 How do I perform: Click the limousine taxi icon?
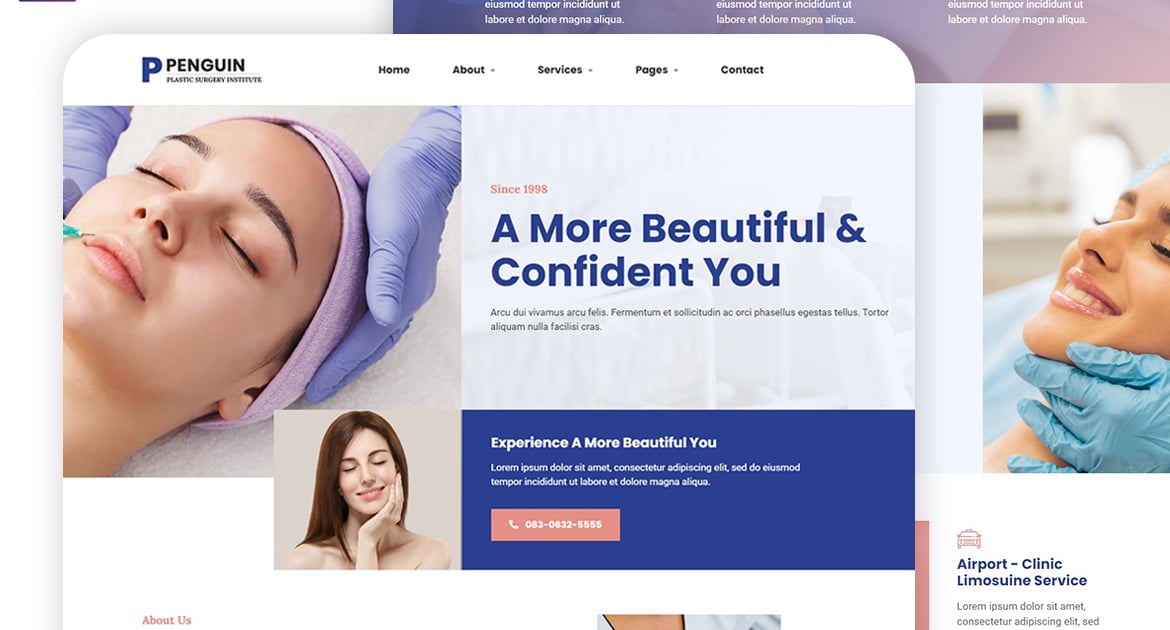[969, 538]
